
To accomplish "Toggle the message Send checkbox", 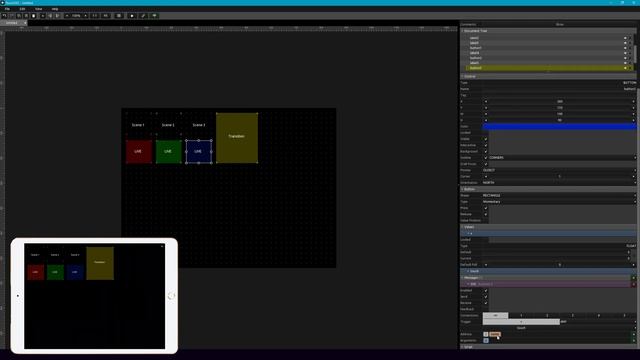I will coord(486,297).
